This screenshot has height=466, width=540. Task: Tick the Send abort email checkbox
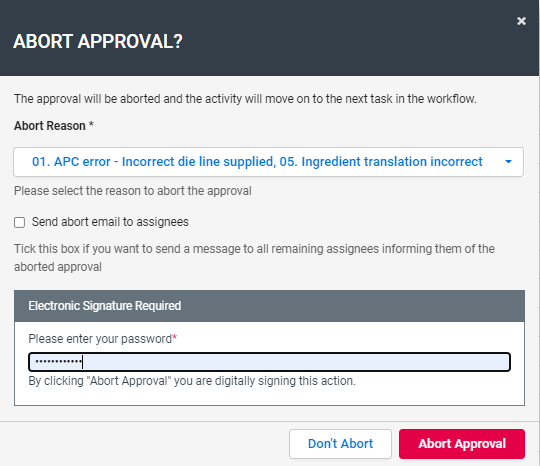[19, 222]
